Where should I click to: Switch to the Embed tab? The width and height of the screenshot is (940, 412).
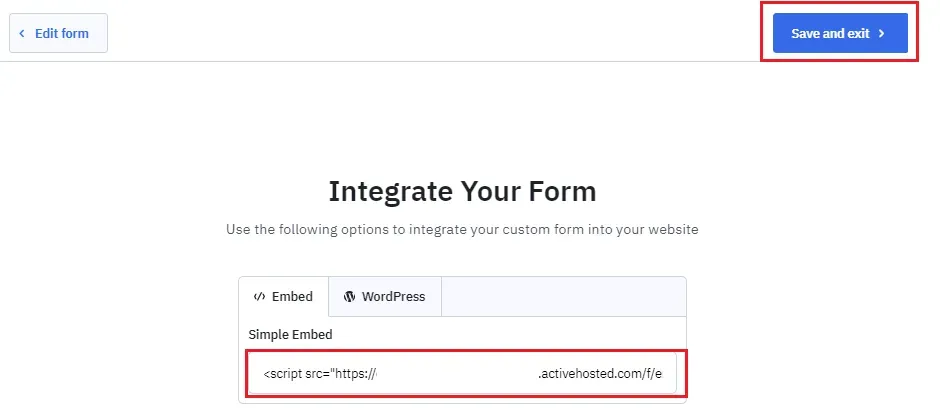[284, 296]
